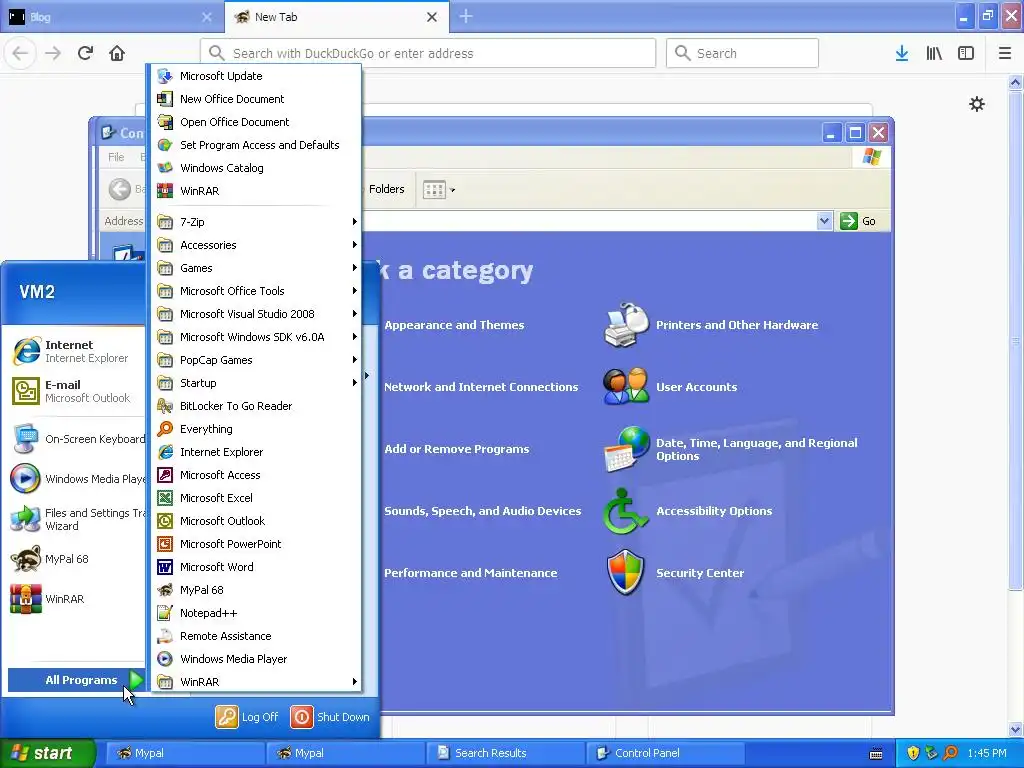1024x768 pixels.
Task: Expand Microsoft Windows SDK v6.0A folder
Action: pos(256,337)
